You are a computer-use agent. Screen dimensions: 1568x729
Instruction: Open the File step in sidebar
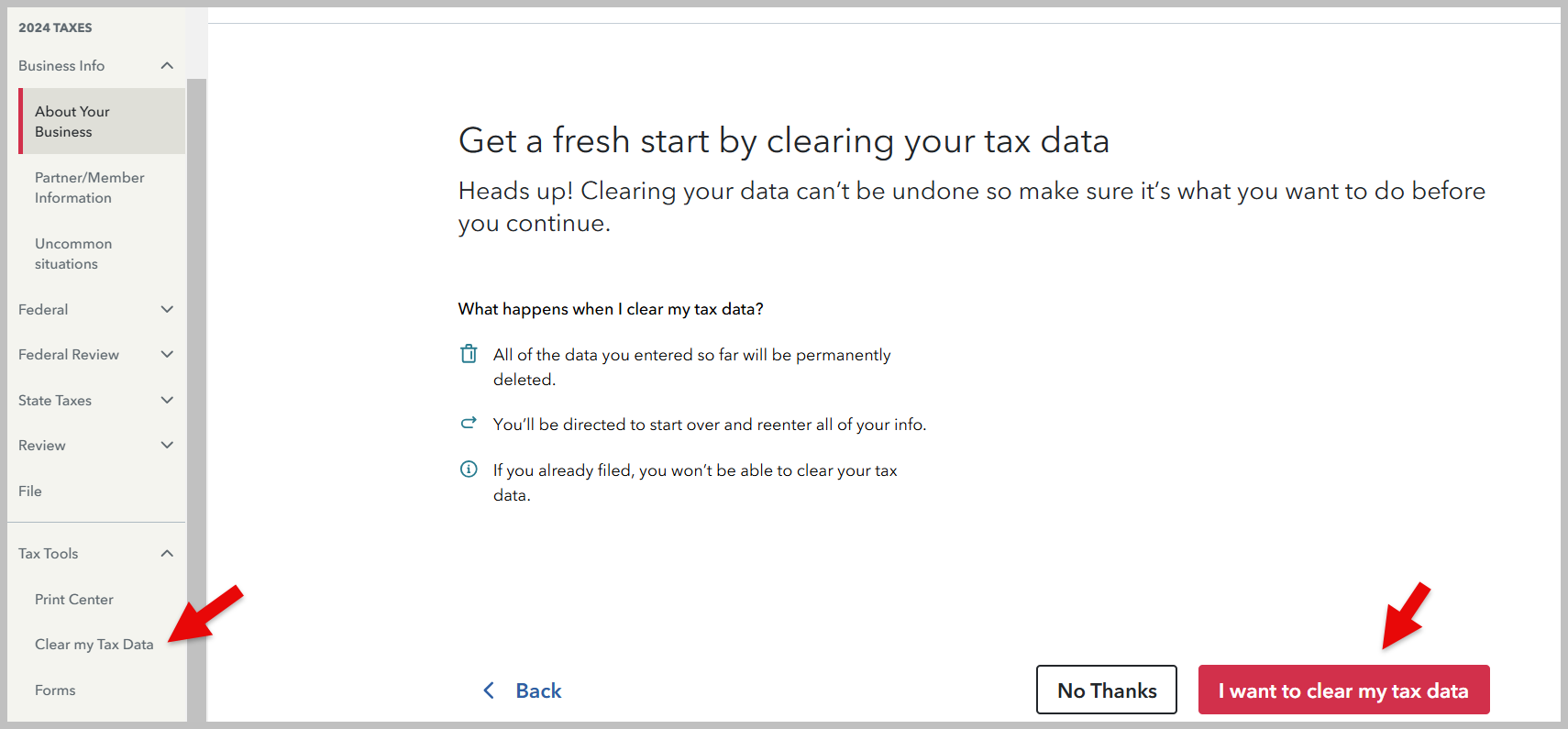click(x=30, y=492)
